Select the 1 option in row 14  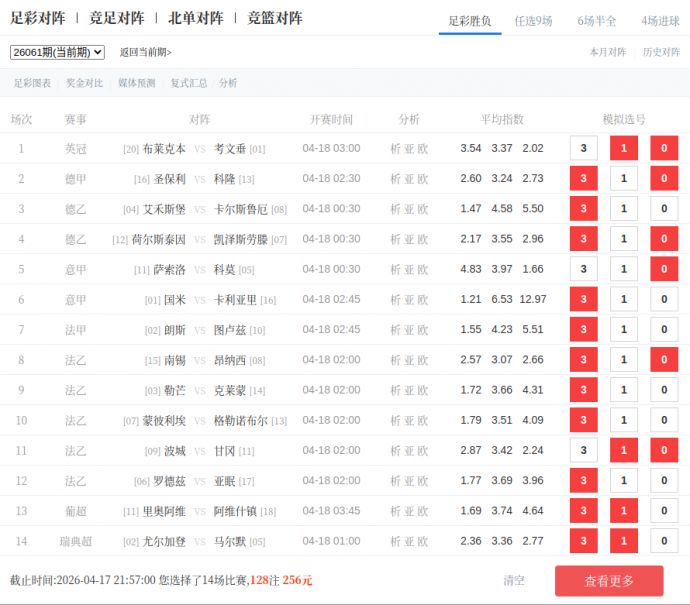[623, 541]
